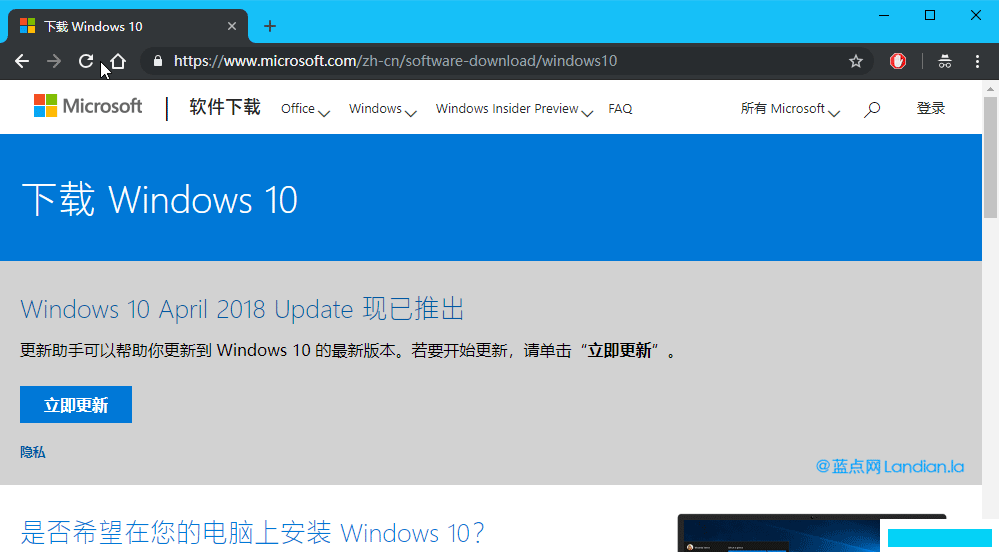Viewport: 999px width, 552px height.
Task: Open the 软件下载 home link
Action: (x=225, y=107)
